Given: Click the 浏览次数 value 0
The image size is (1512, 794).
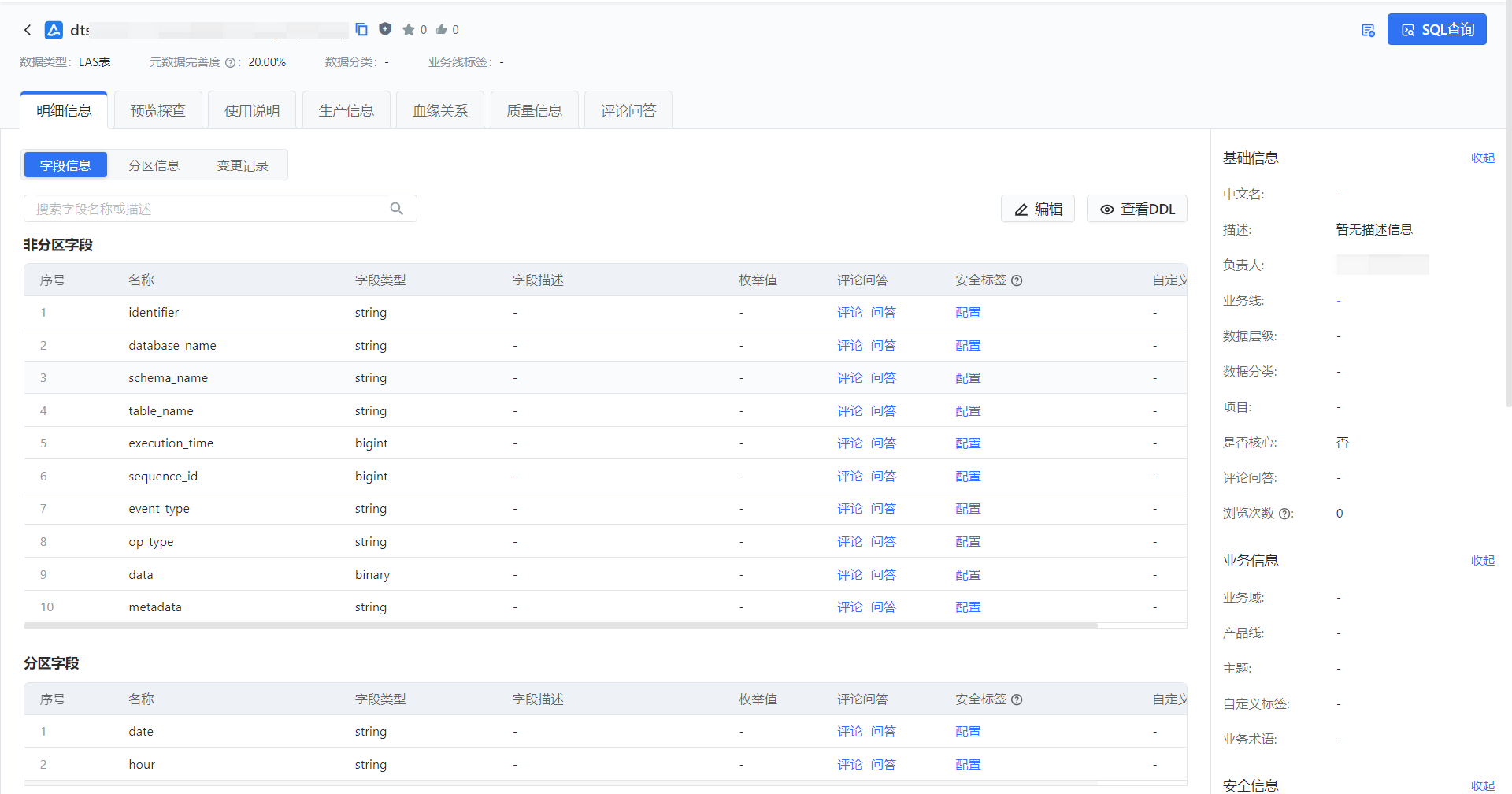Looking at the screenshot, I should tap(1340, 514).
